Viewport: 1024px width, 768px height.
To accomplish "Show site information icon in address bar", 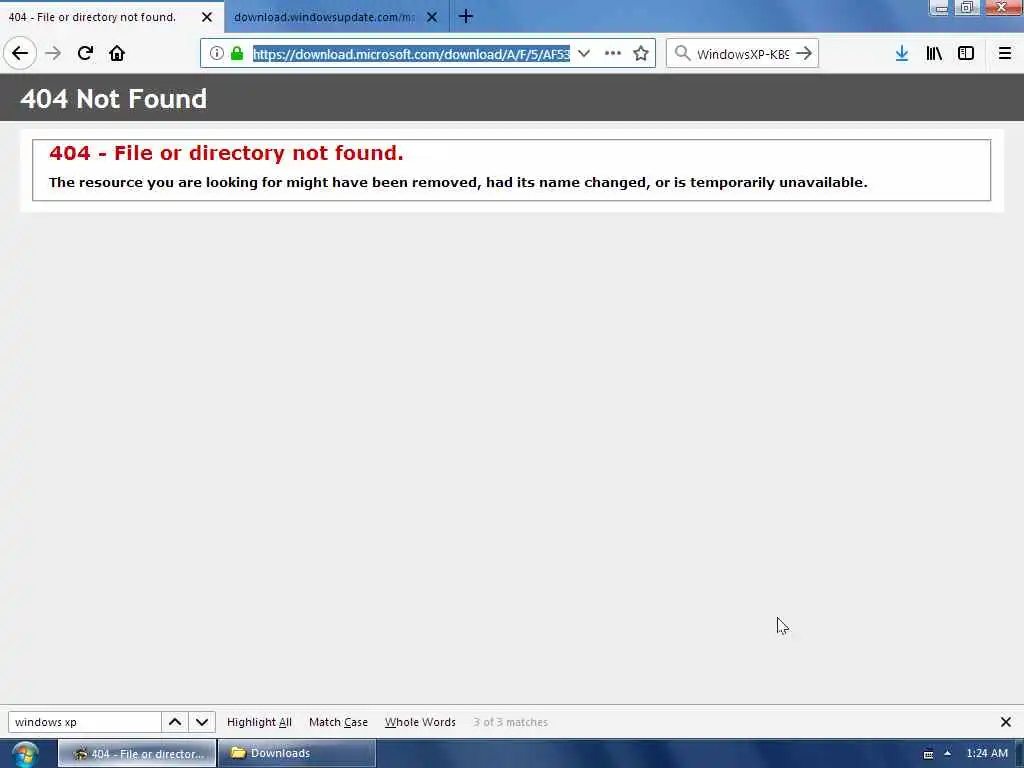I will [217, 54].
